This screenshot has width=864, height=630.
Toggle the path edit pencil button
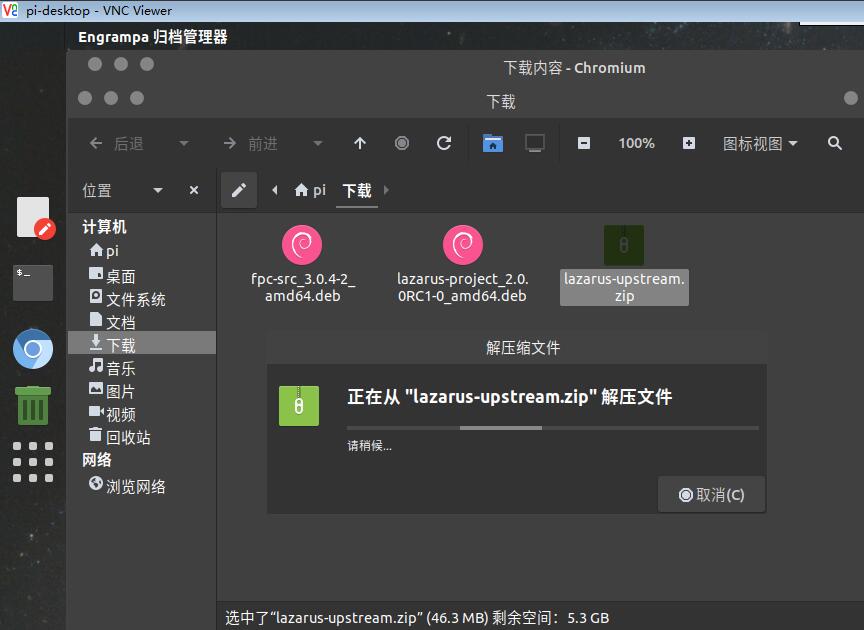[239, 190]
